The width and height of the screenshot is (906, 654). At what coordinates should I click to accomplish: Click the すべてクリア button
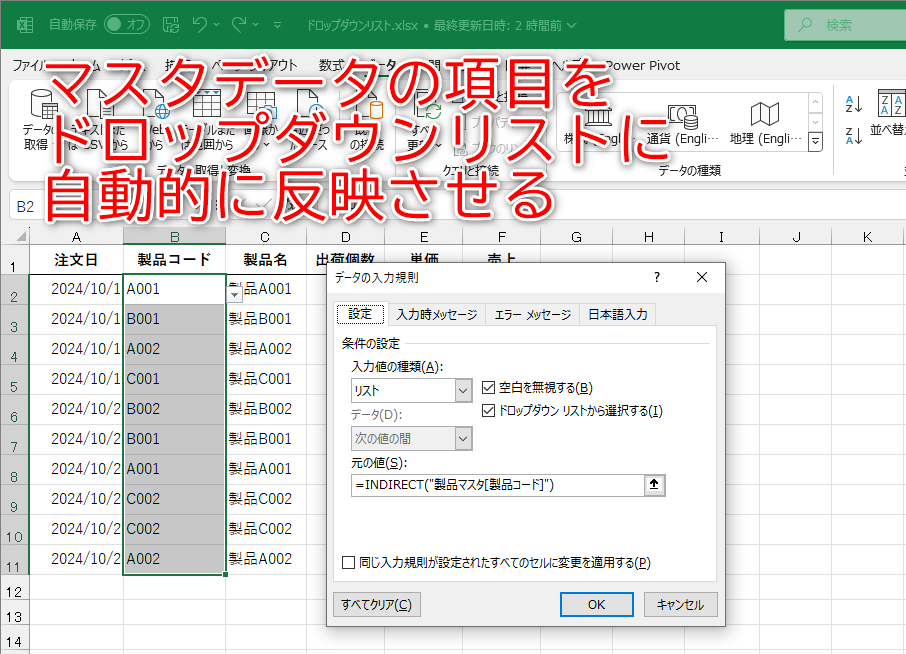tap(376, 604)
